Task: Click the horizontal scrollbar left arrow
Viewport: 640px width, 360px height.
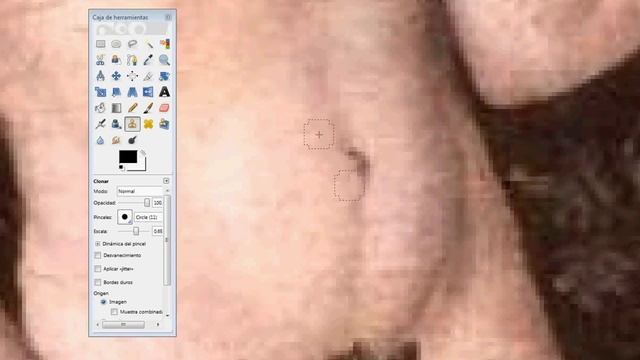Action: pos(98,324)
